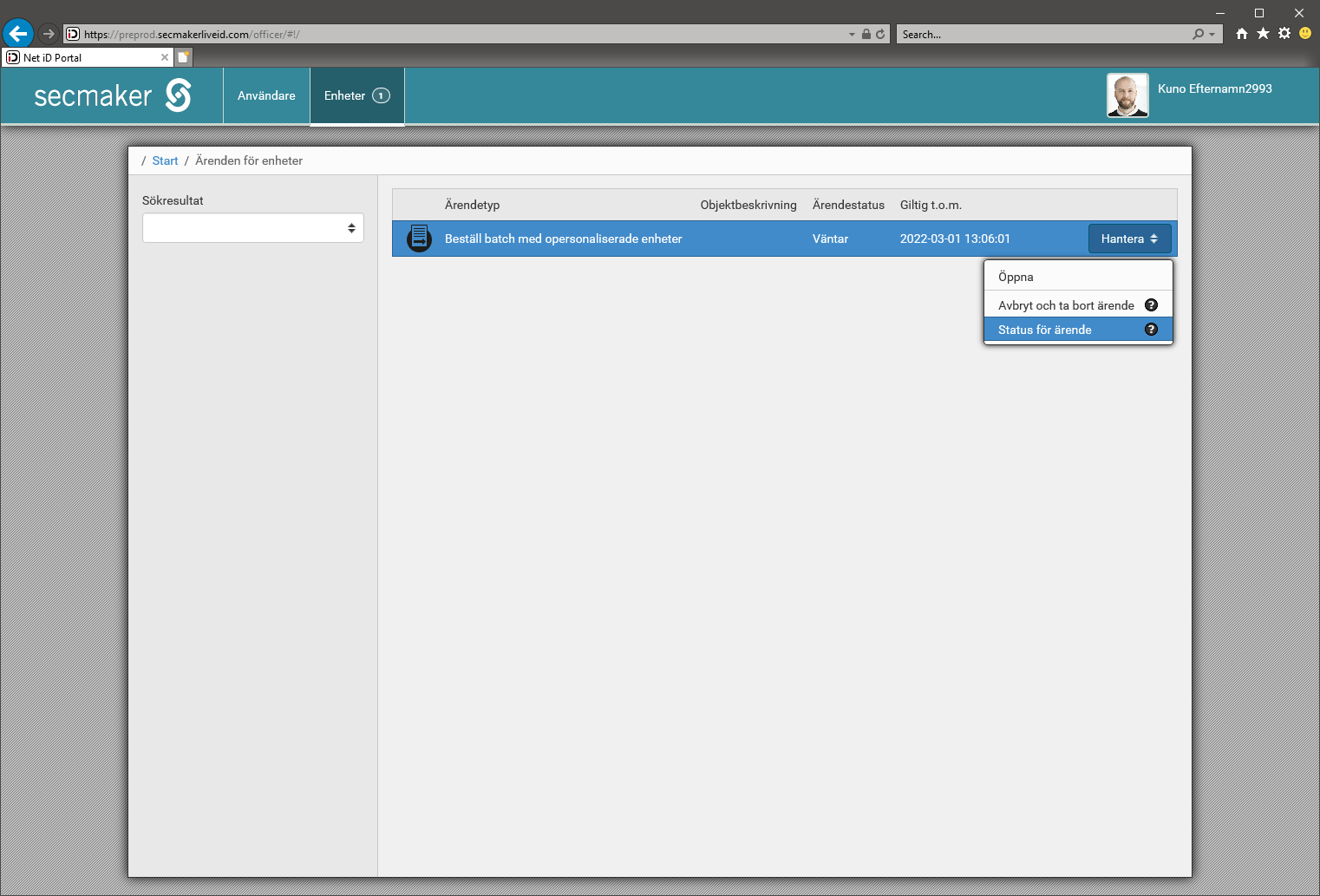The width and height of the screenshot is (1320, 896).
Task: Follow the Start breadcrumb link
Action: click(x=165, y=160)
